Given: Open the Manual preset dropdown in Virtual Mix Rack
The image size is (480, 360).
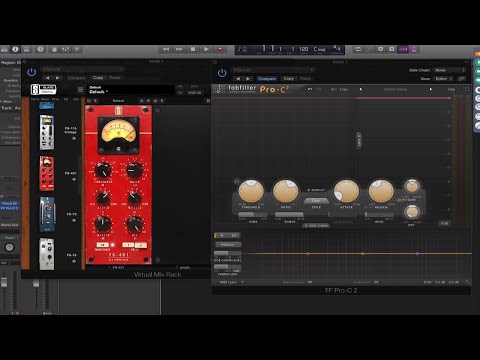Looking at the screenshot, I should point(83,69).
